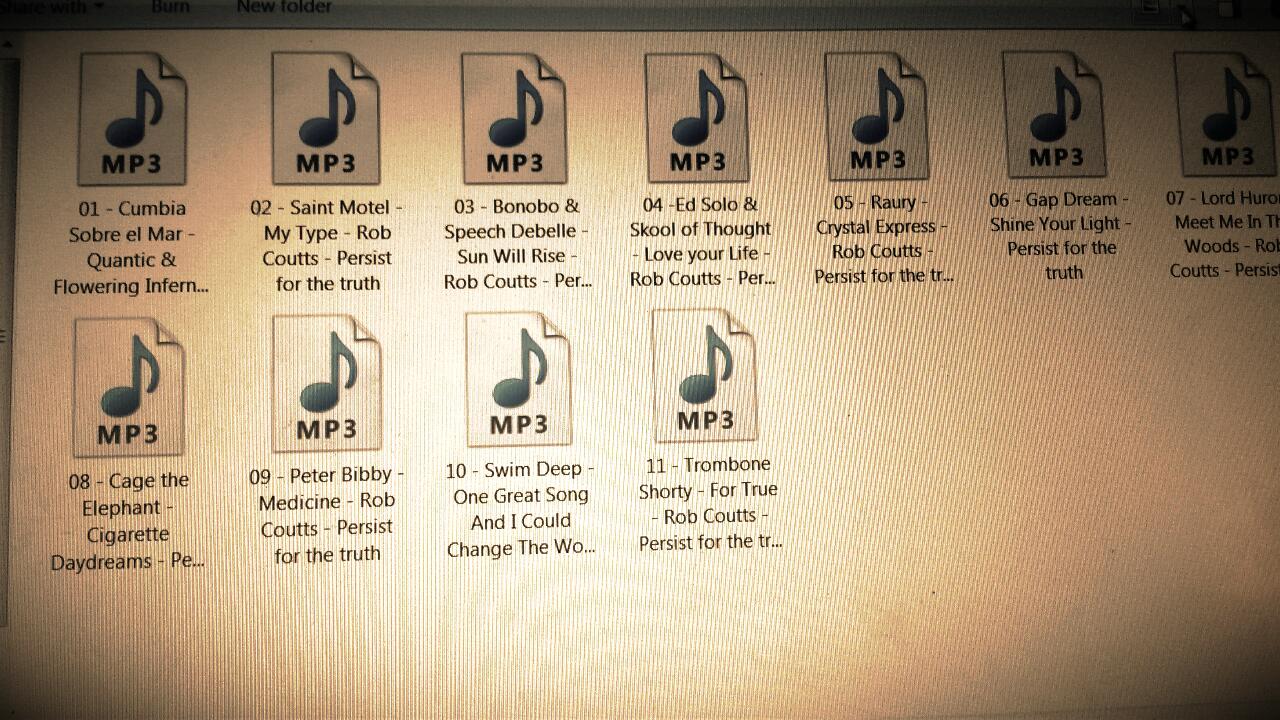Click the 06 Gap Dream file name label
The width and height of the screenshot is (1280, 720).
click(1061, 236)
